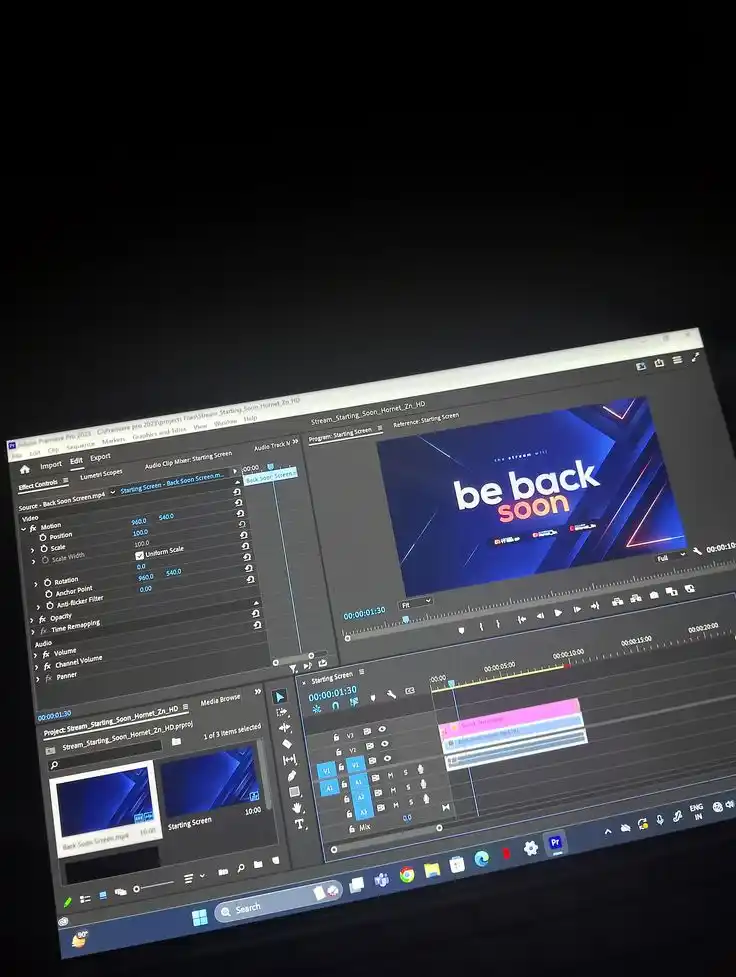This screenshot has width=736, height=977.
Task: Expand the Scale property
Action: (32, 550)
